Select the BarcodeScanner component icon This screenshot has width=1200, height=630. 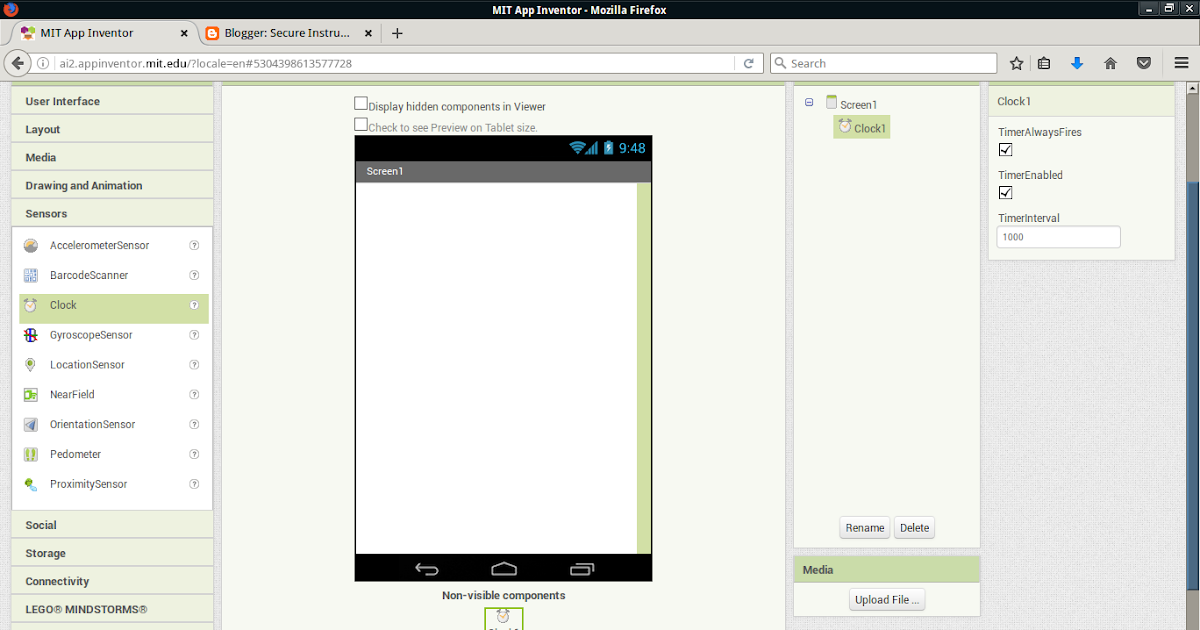[x=31, y=275]
